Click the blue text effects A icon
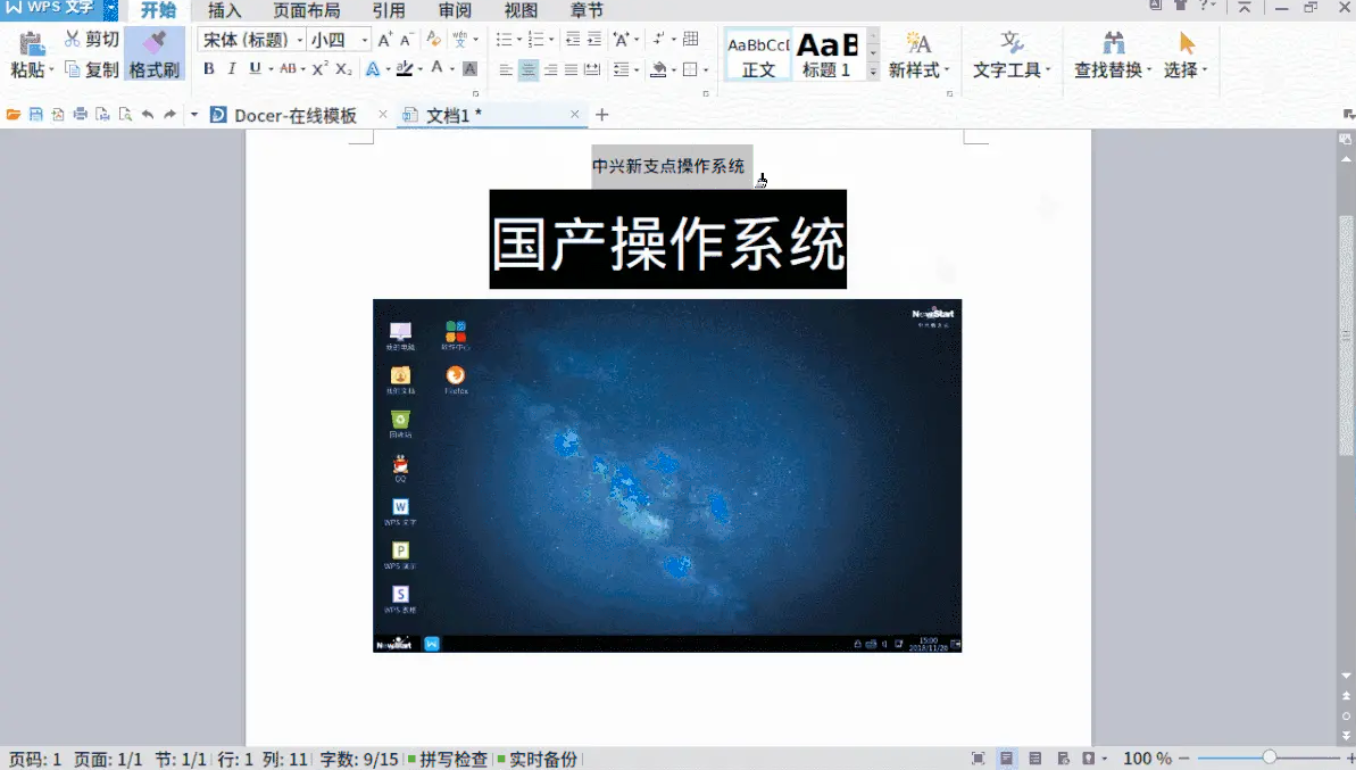 pyautogui.click(x=372, y=69)
